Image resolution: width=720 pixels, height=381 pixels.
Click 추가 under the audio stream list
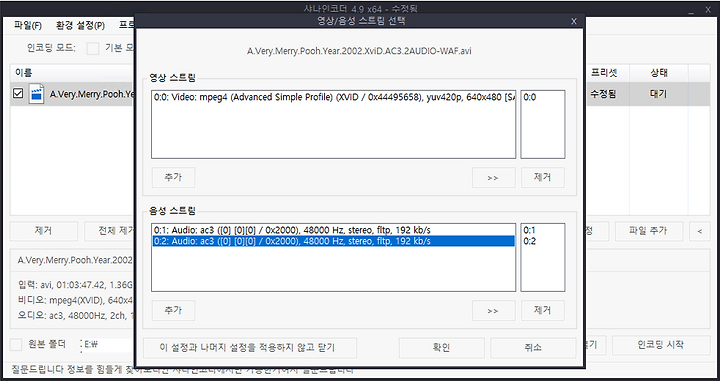(x=173, y=311)
